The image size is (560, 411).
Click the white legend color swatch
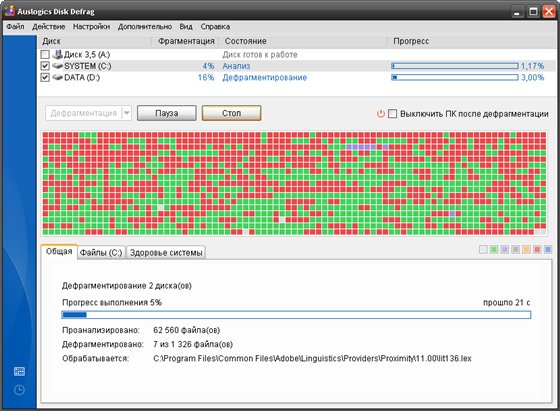click(x=483, y=250)
